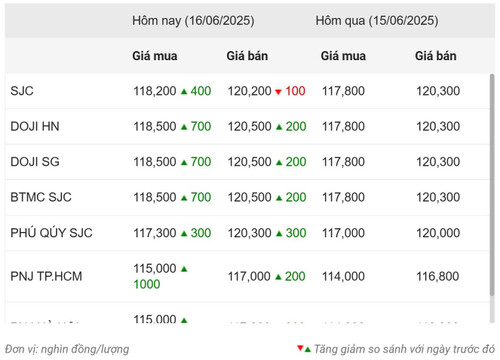Click the red-green arrow legend icon in footer
Image resolution: width=500 pixels, height=360 pixels.
click(x=304, y=349)
